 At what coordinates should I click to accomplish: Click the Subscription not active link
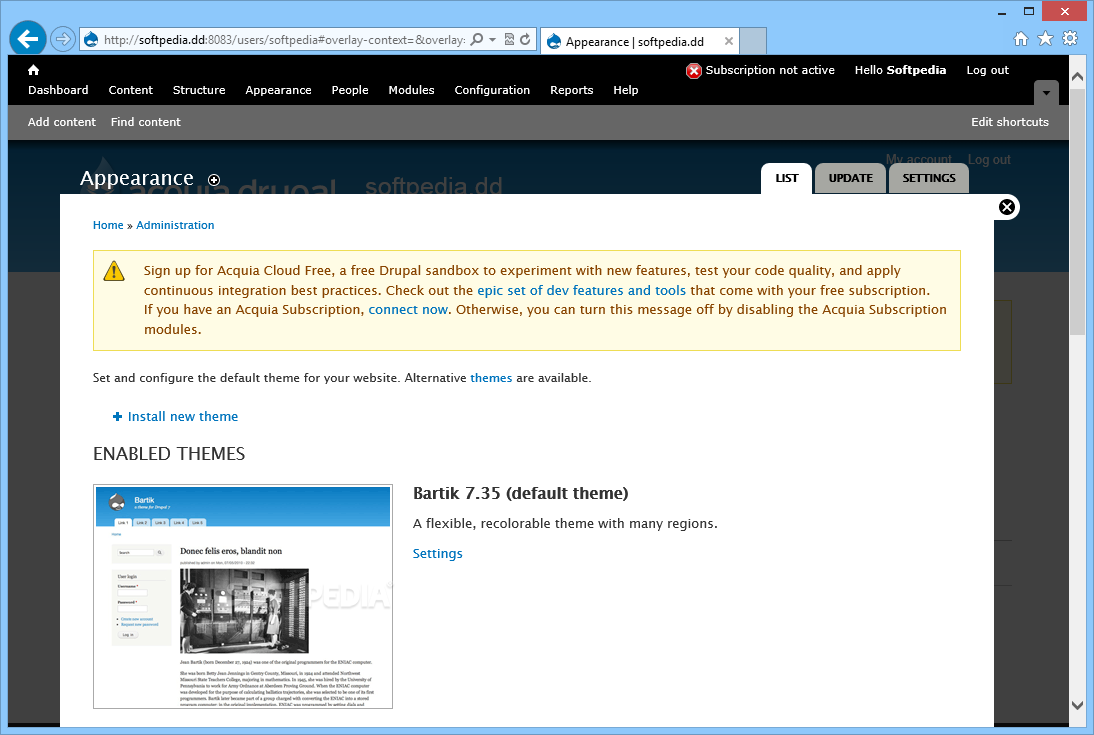[770, 70]
